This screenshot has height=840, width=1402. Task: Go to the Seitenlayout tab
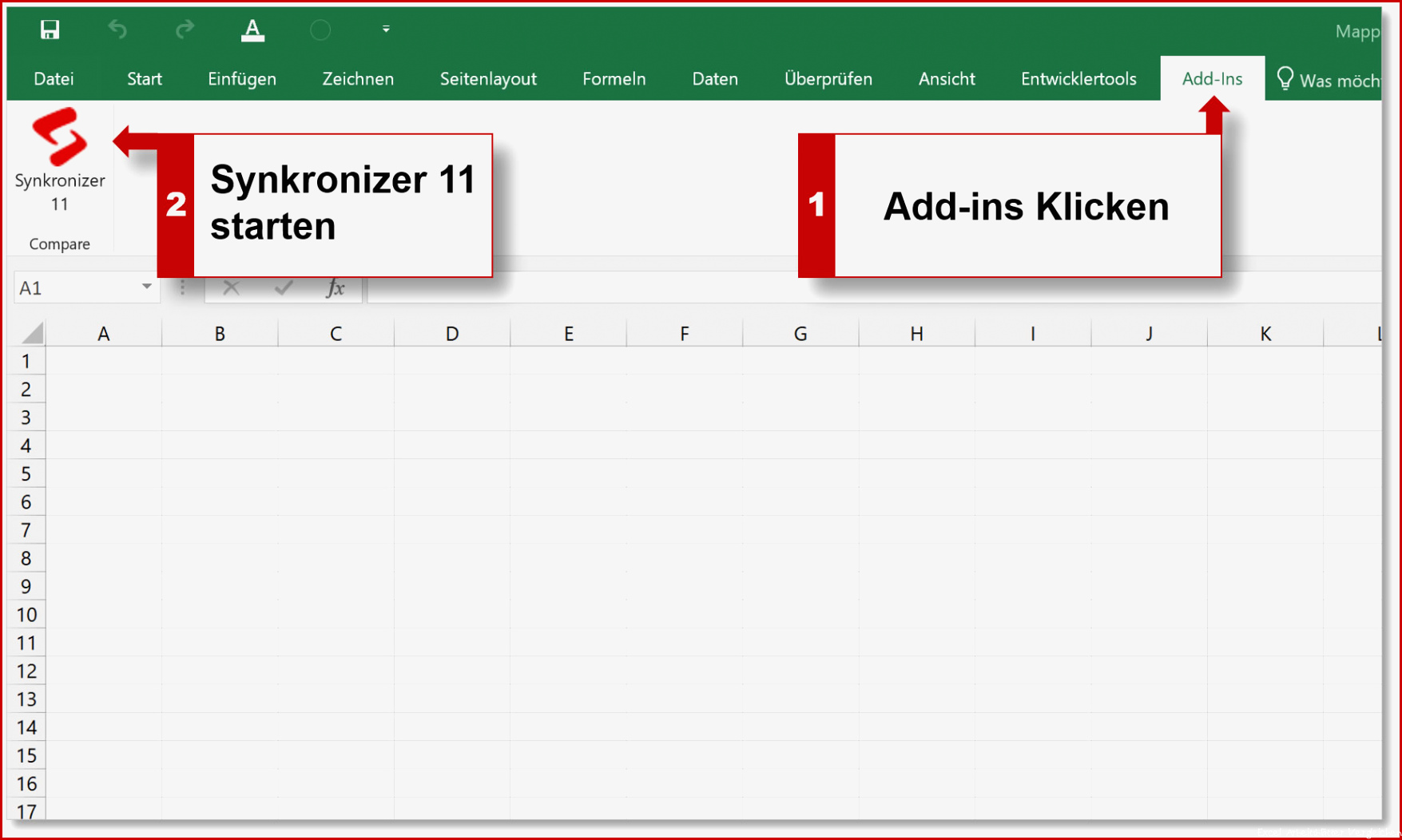[488, 79]
